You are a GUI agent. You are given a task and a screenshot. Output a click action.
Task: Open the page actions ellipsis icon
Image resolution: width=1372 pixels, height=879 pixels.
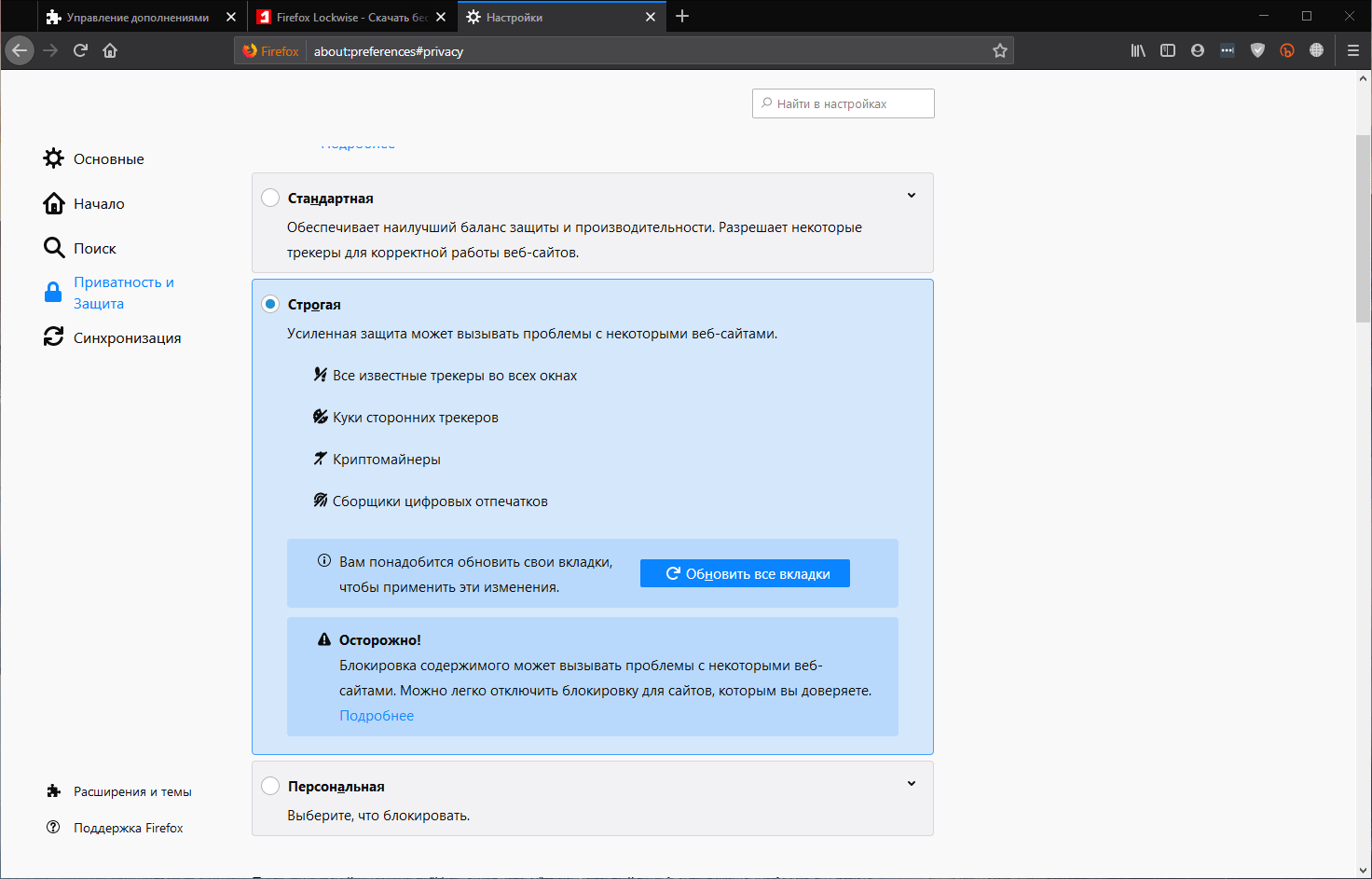(1228, 50)
